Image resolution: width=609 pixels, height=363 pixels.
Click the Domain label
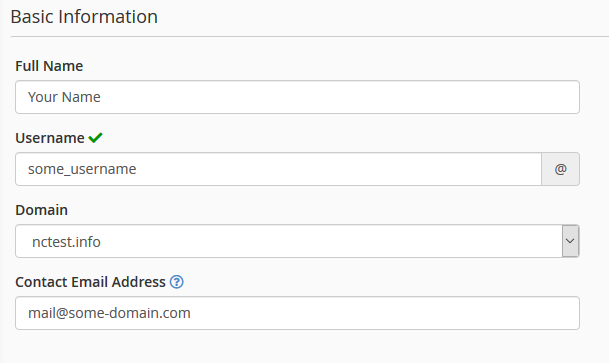coord(42,210)
